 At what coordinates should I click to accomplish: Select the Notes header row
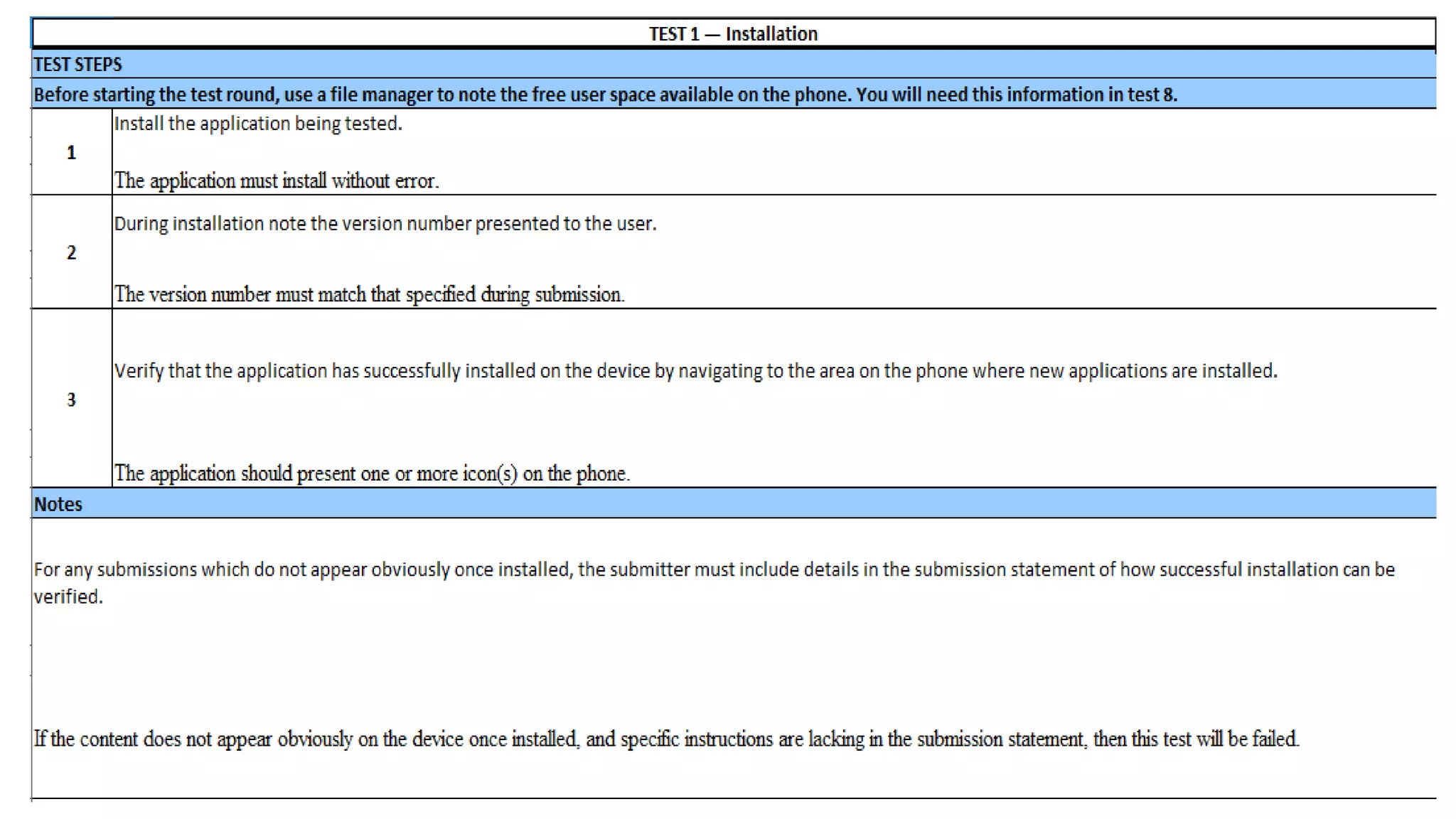[58, 504]
